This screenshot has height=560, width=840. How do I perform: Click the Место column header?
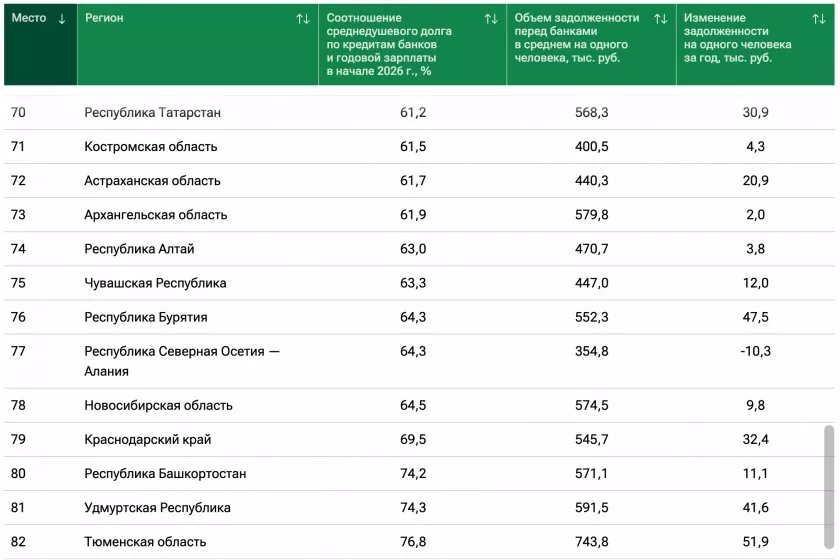coord(29,19)
